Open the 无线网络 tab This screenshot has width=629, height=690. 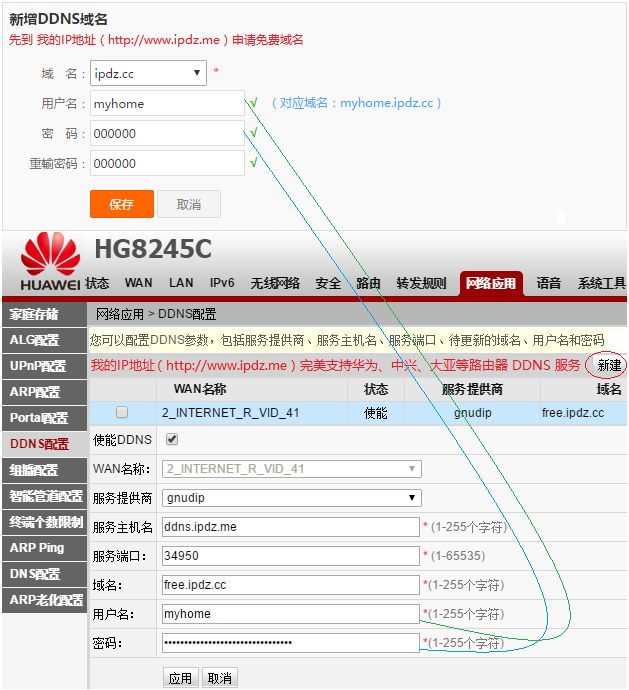[x=275, y=283]
